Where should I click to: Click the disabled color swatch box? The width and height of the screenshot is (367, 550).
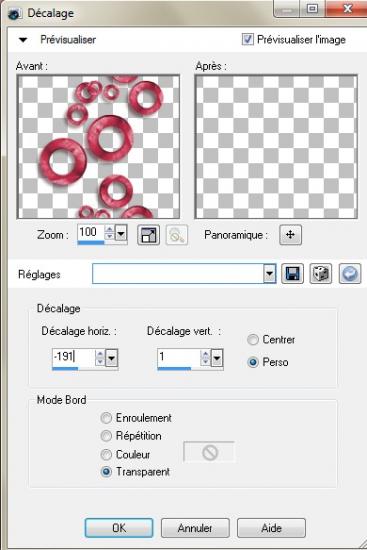tap(209, 452)
